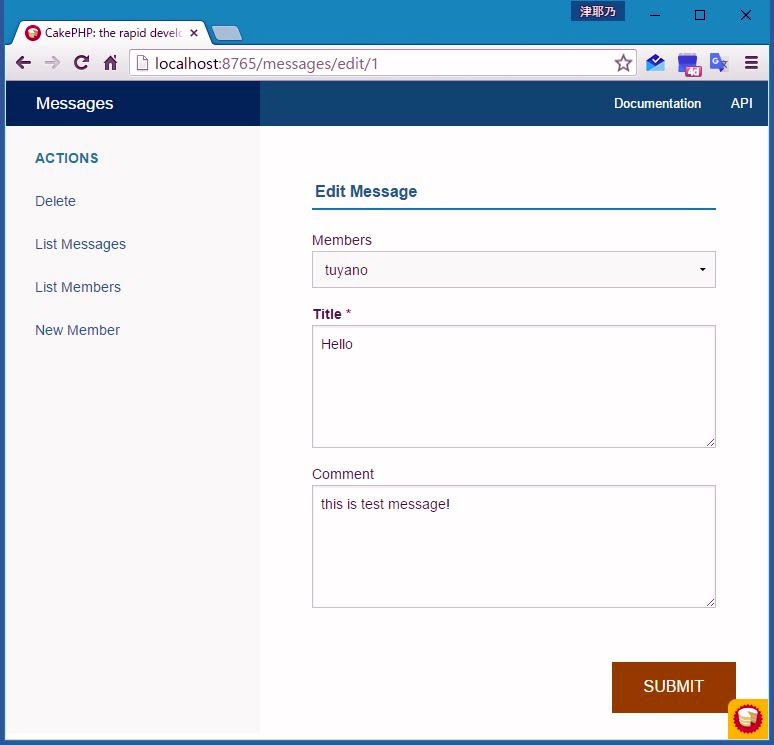Open the Google Translate extension icon
This screenshot has height=745, width=774.
[718, 63]
